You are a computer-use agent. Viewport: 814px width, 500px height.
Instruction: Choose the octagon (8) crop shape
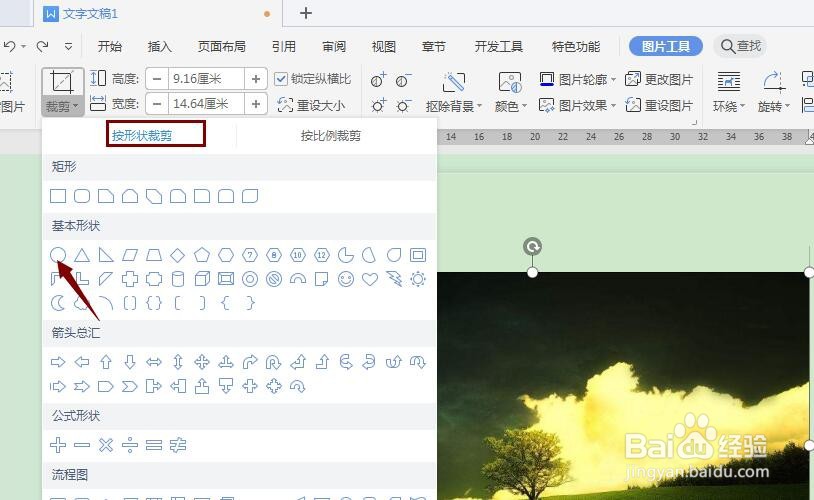[x=274, y=255]
